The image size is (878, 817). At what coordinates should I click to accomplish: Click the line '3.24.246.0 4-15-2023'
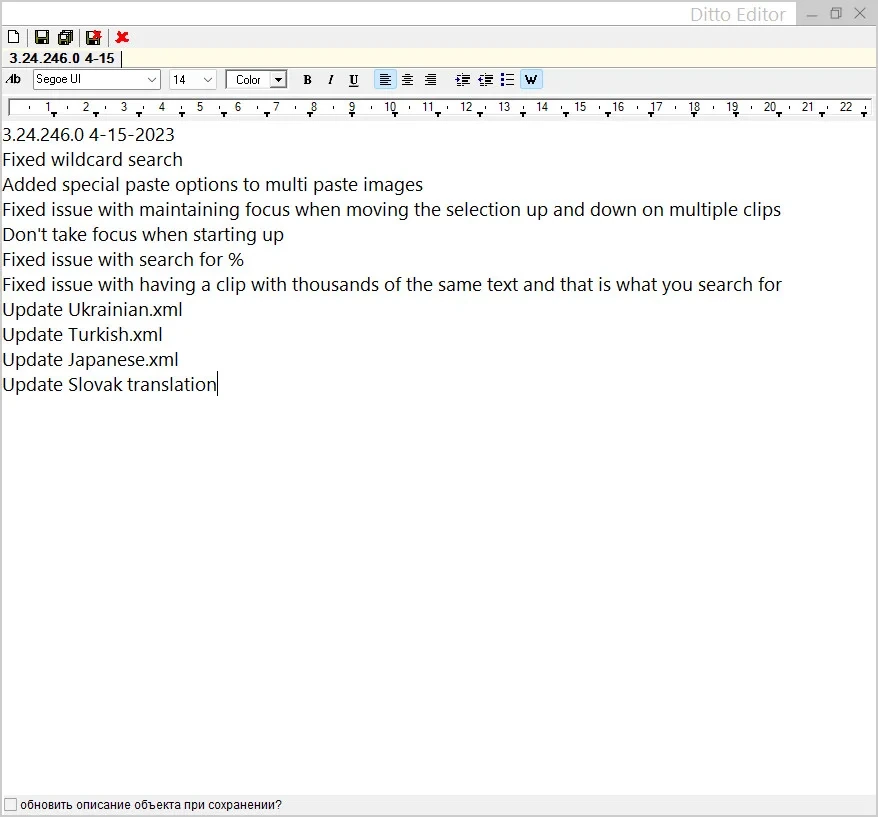(88, 135)
